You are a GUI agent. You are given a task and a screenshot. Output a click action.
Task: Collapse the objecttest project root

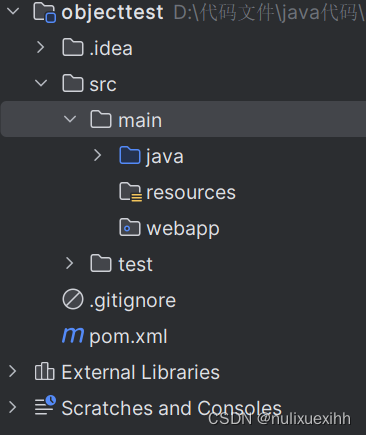13,12
